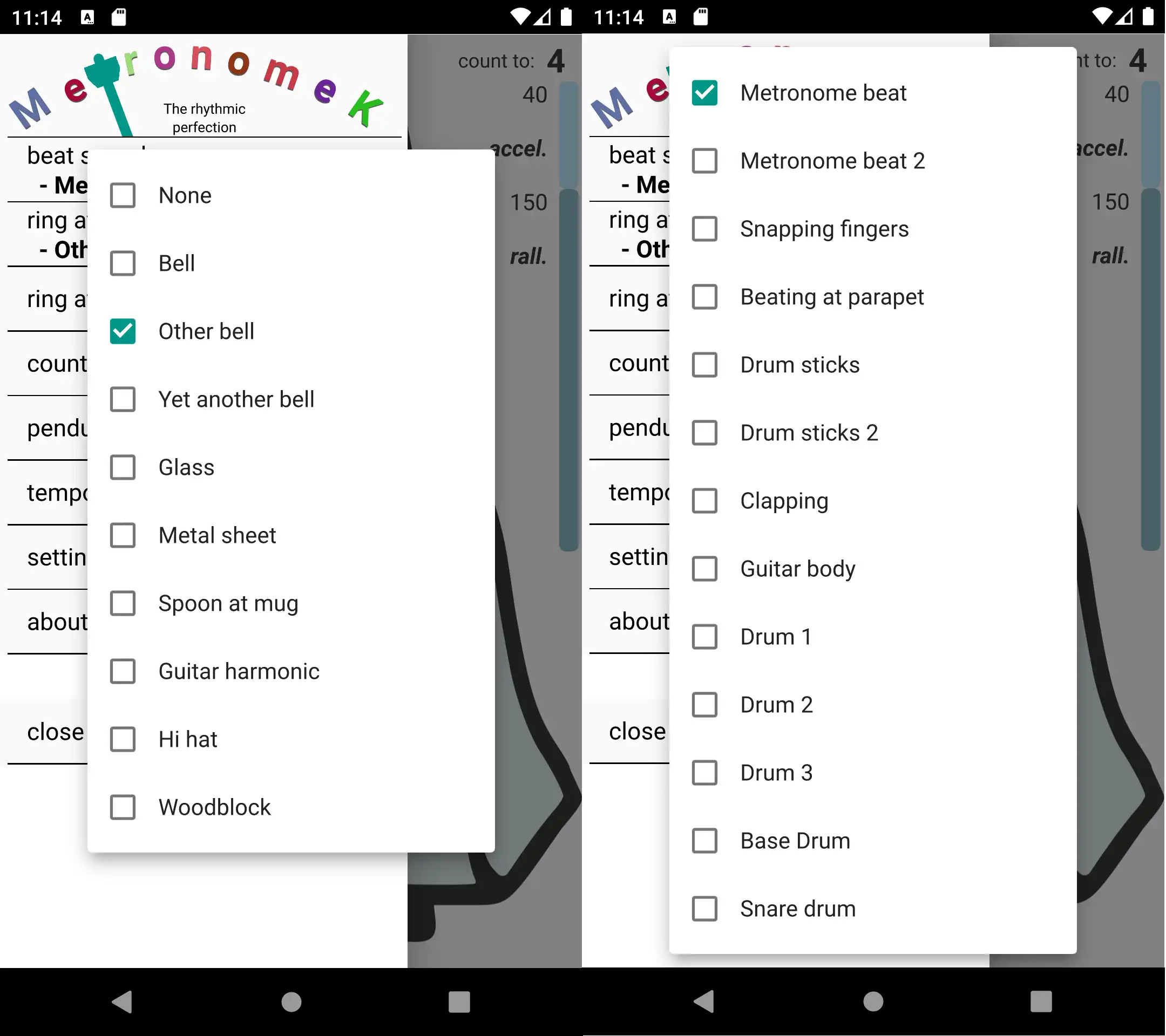Image resolution: width=1166 pixels, height=1036 pixels.
Task: Enable Hi hat metronome sound
Action: click(x=122, y=739)
